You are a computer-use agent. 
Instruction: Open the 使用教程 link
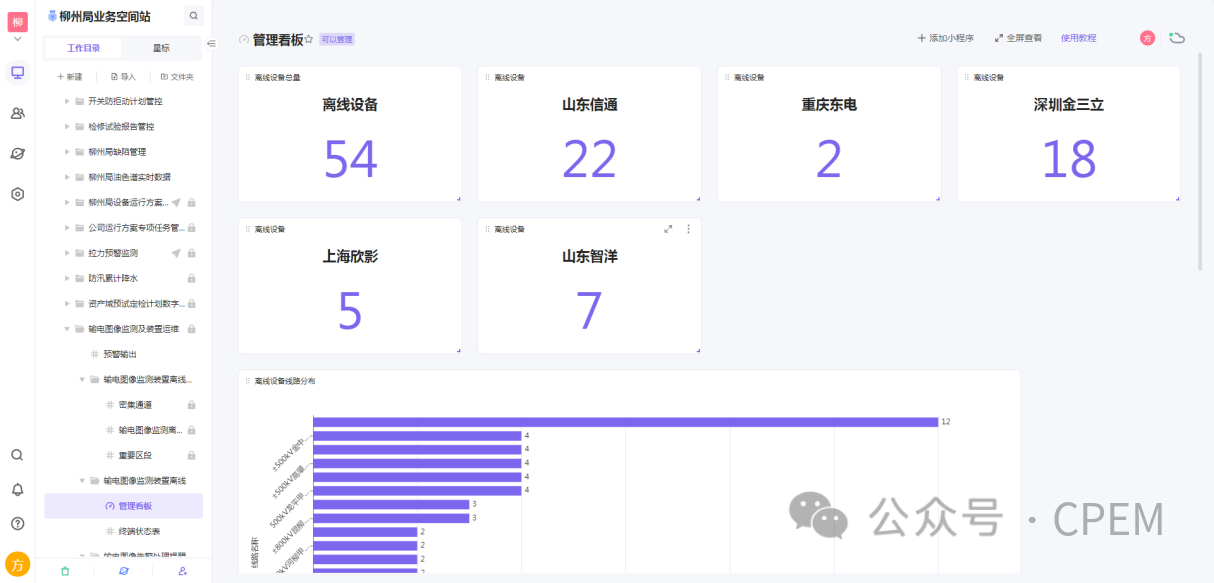[x=1078, y=38]
